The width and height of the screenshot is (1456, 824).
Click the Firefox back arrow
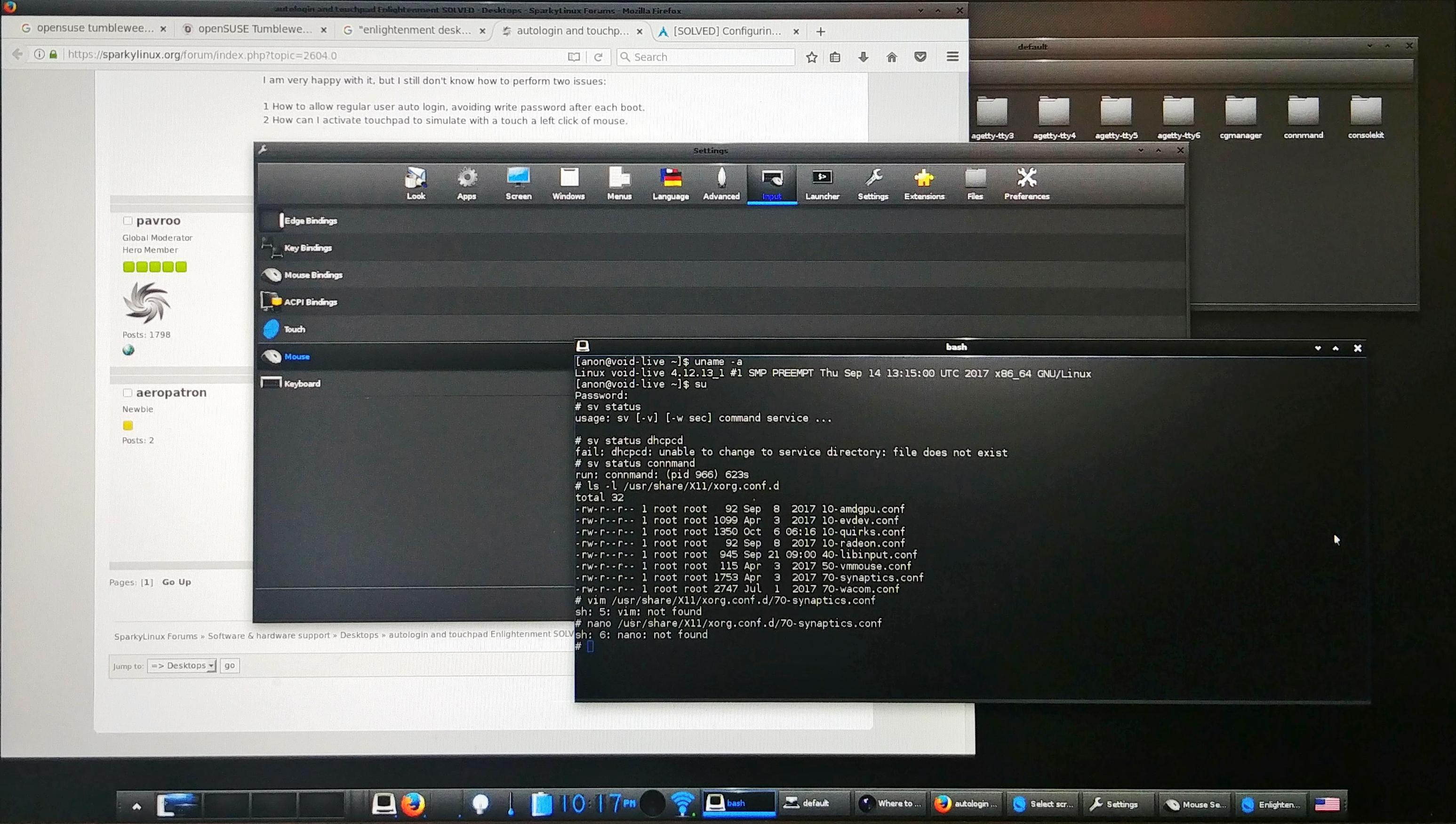17,54
